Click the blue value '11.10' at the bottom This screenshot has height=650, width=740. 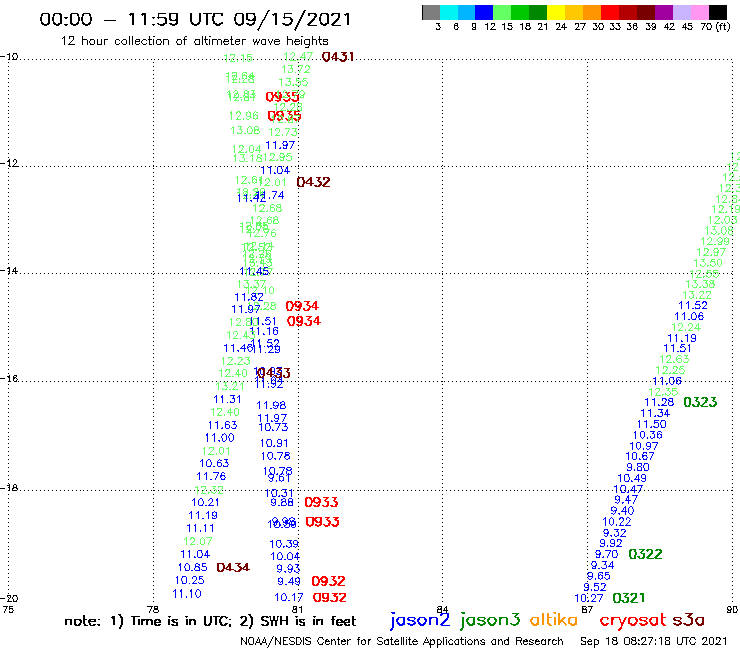tap(187, 594)
